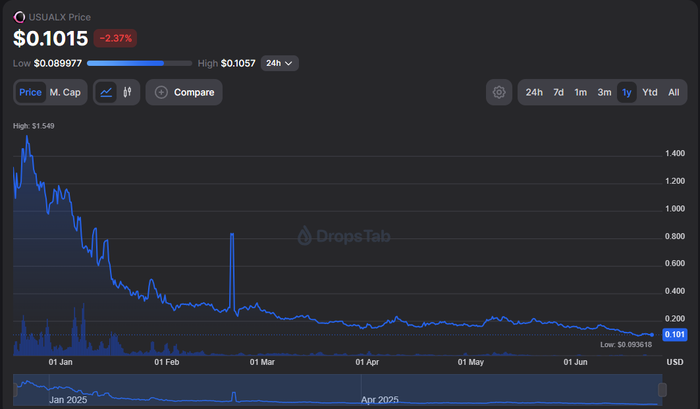The image size is (700, 409).
Task: Click the $0.1057 high value
Action: (238, 63)
